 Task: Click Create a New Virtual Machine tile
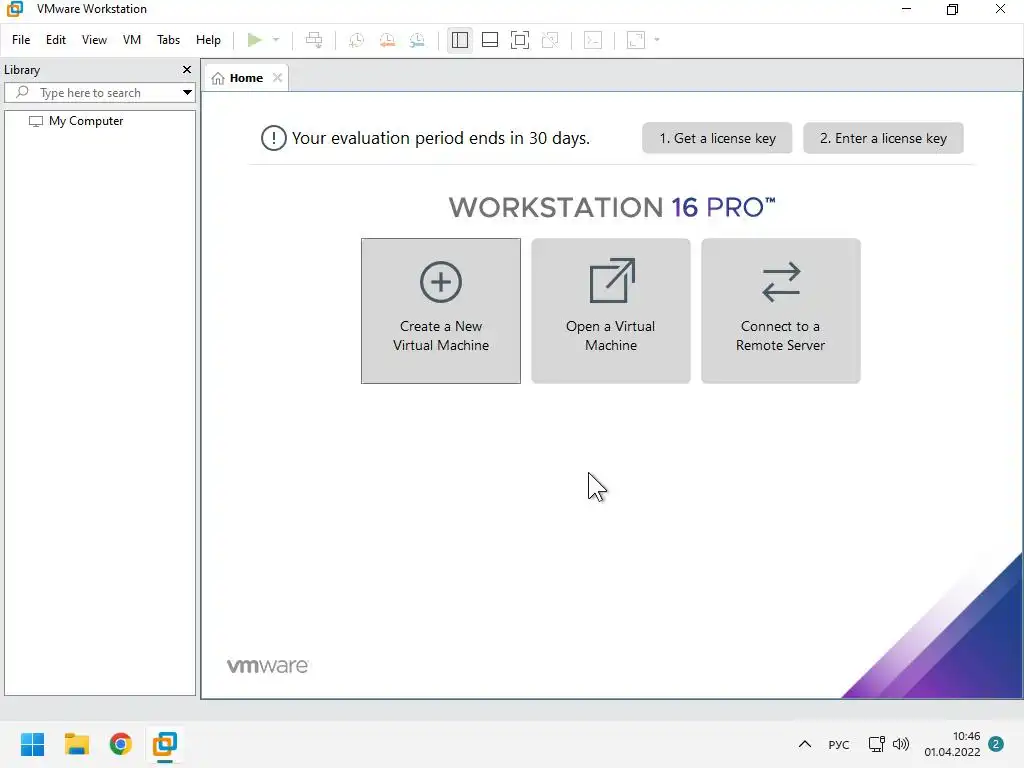pos(441,311)
